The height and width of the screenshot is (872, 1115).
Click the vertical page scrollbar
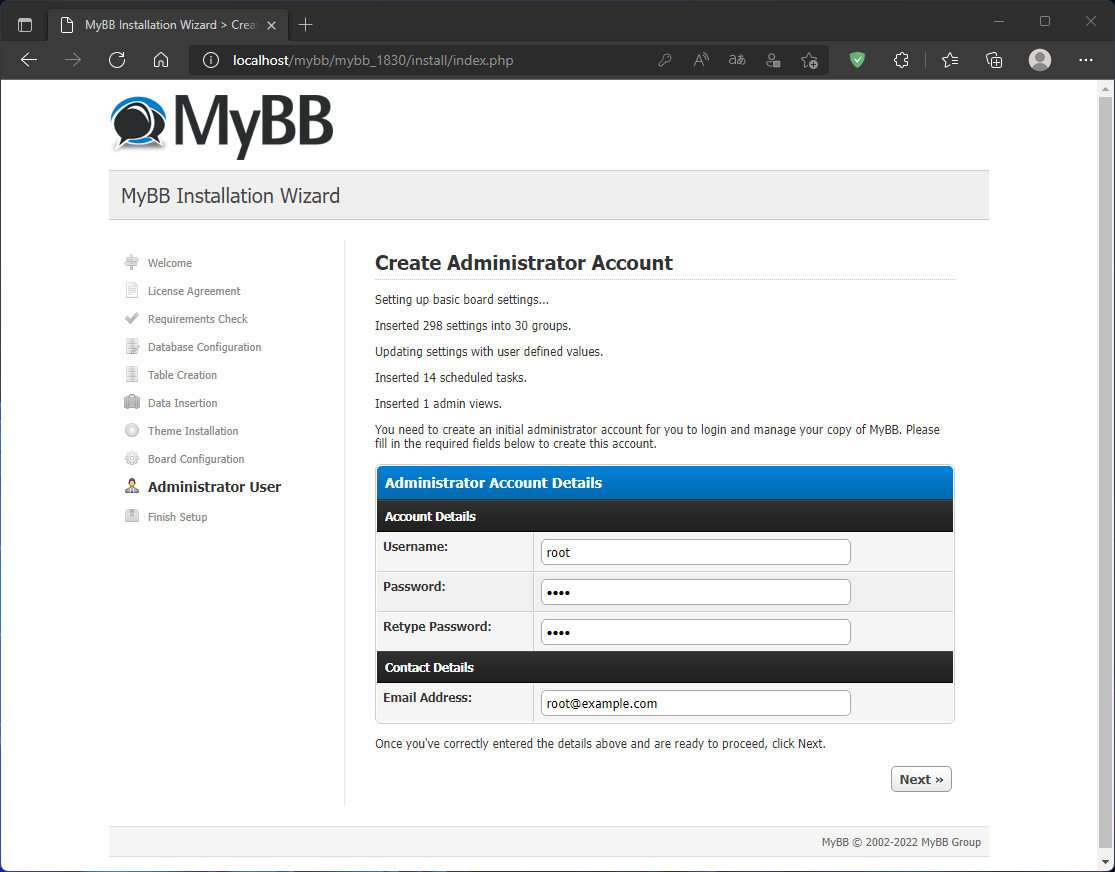point(1104,472)
